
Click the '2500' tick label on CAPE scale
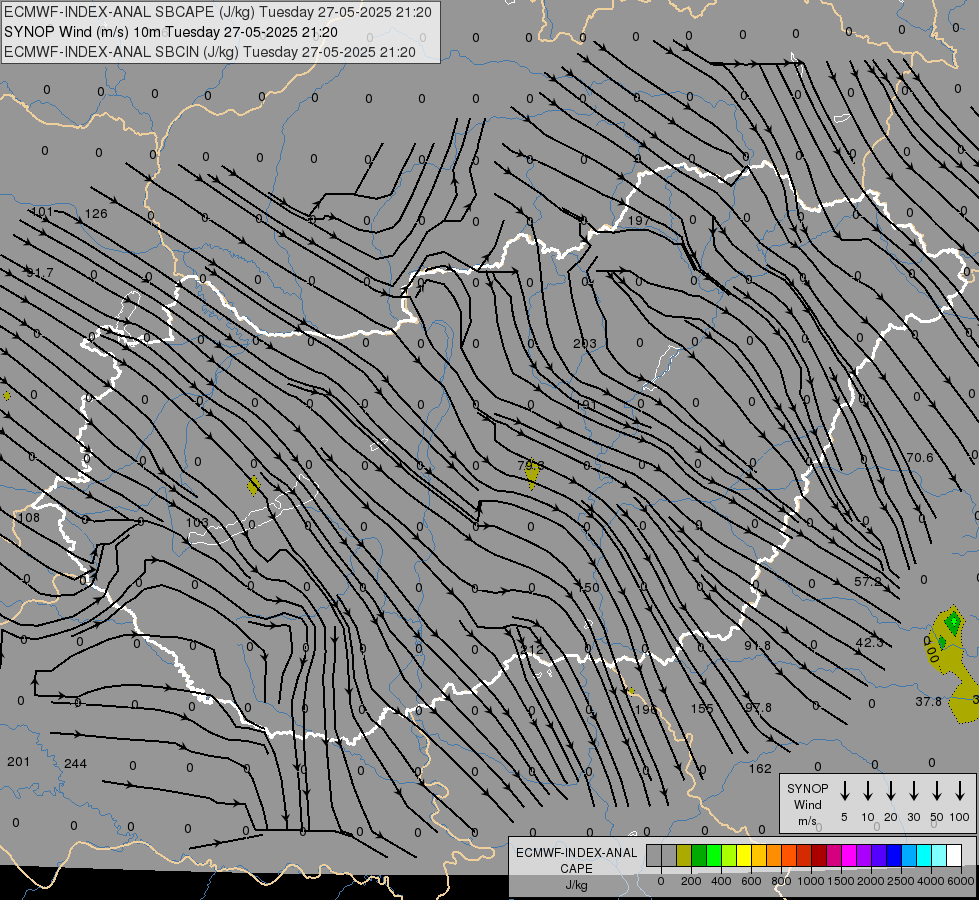coord(901,881)
